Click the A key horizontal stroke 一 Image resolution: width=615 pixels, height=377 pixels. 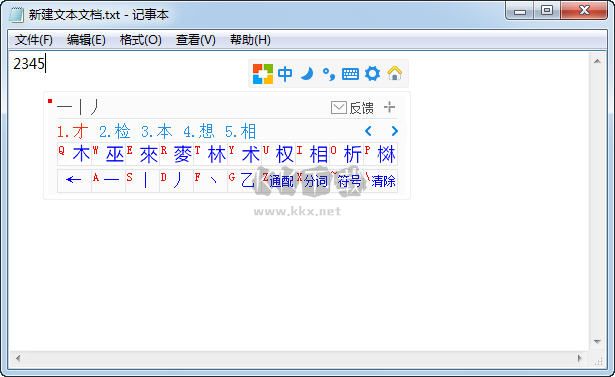click(x=108, y=180)
